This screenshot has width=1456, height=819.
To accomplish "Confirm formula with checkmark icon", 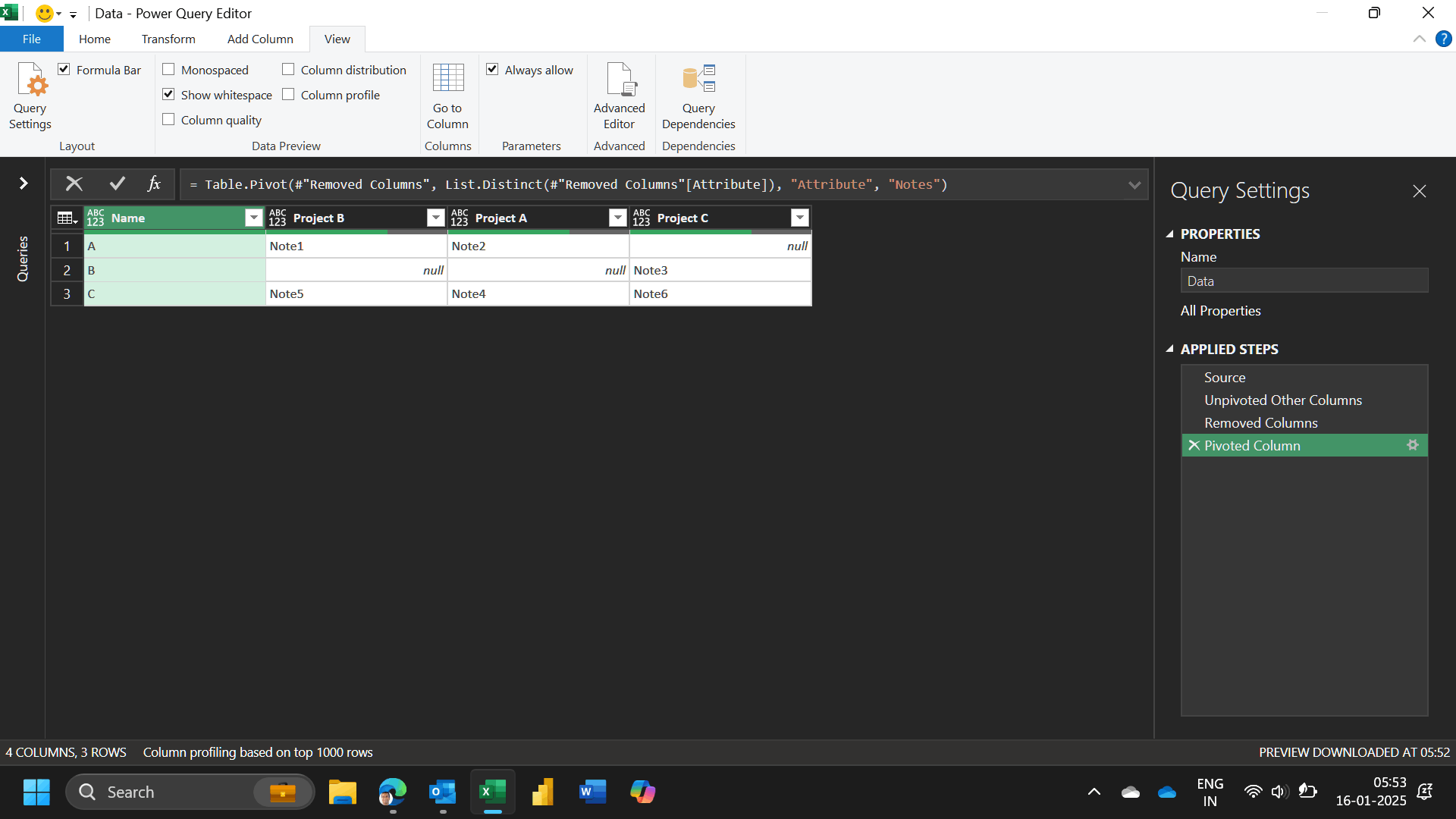I will [x=117, y=184].
